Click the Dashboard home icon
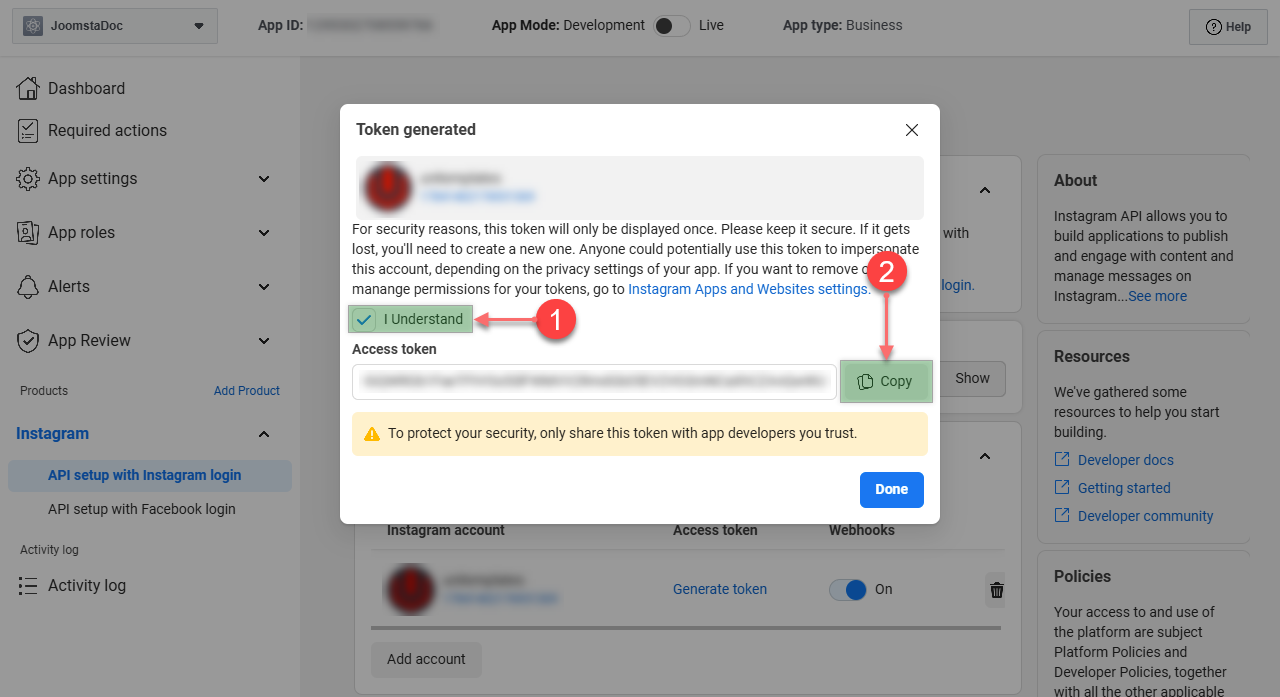Image resolution: width=1280 pixels, height=697 pixels. (x=28, y=88)
